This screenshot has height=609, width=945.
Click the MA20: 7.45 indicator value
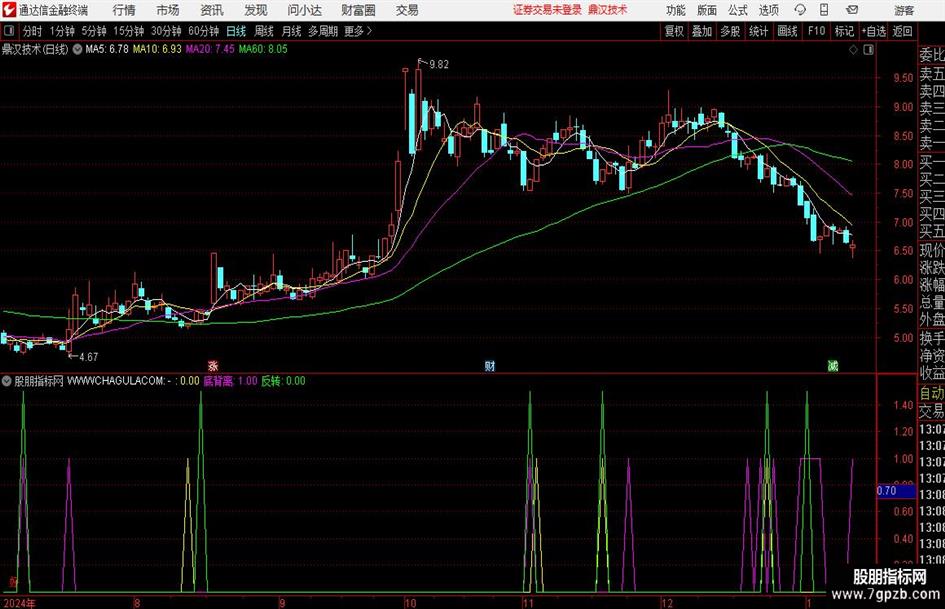point(210,49)
